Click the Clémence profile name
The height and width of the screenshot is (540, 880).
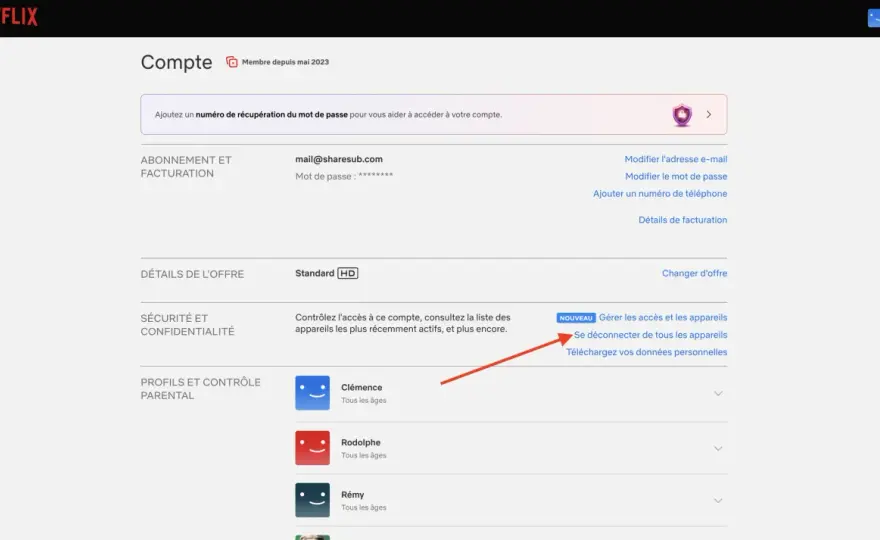(x=361, y=387)
